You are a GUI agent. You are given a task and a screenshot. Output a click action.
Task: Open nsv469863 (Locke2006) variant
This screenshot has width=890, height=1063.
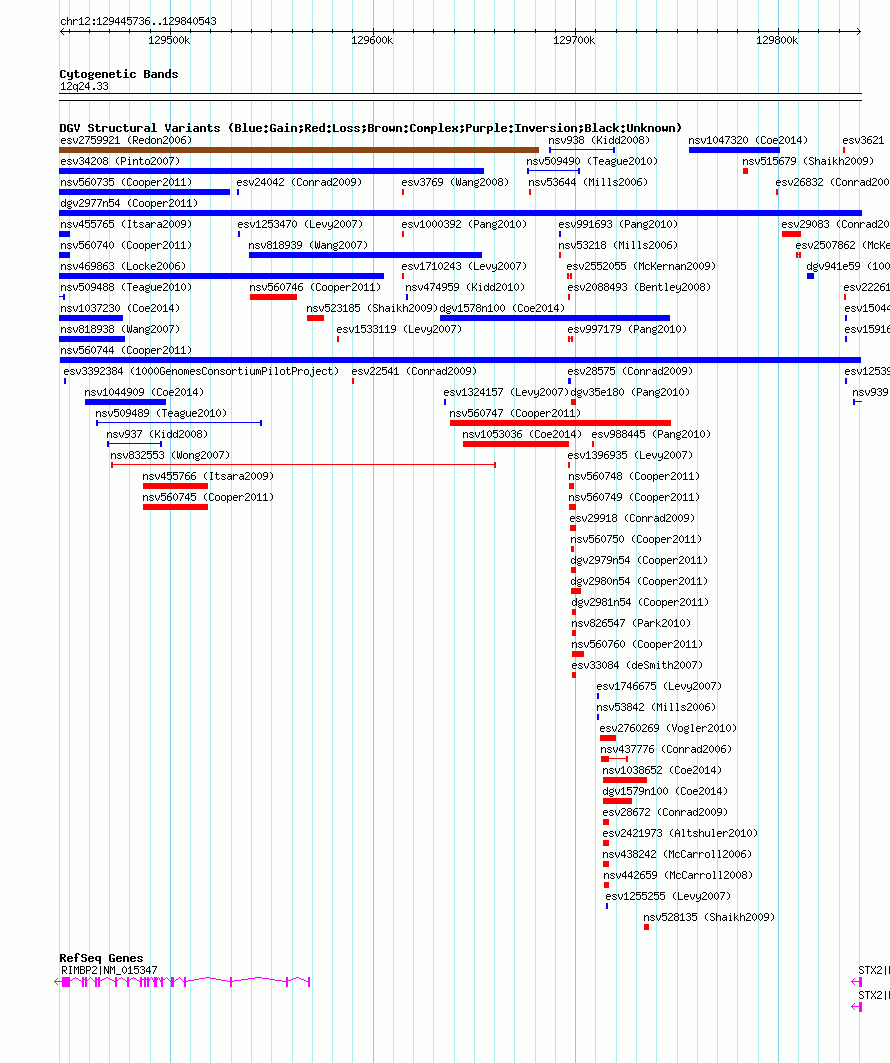point(123,266)
